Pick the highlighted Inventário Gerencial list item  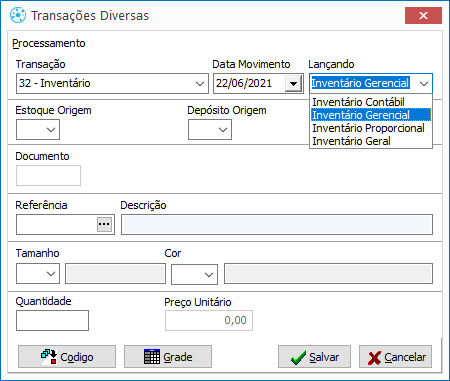(x=371, y=115)
